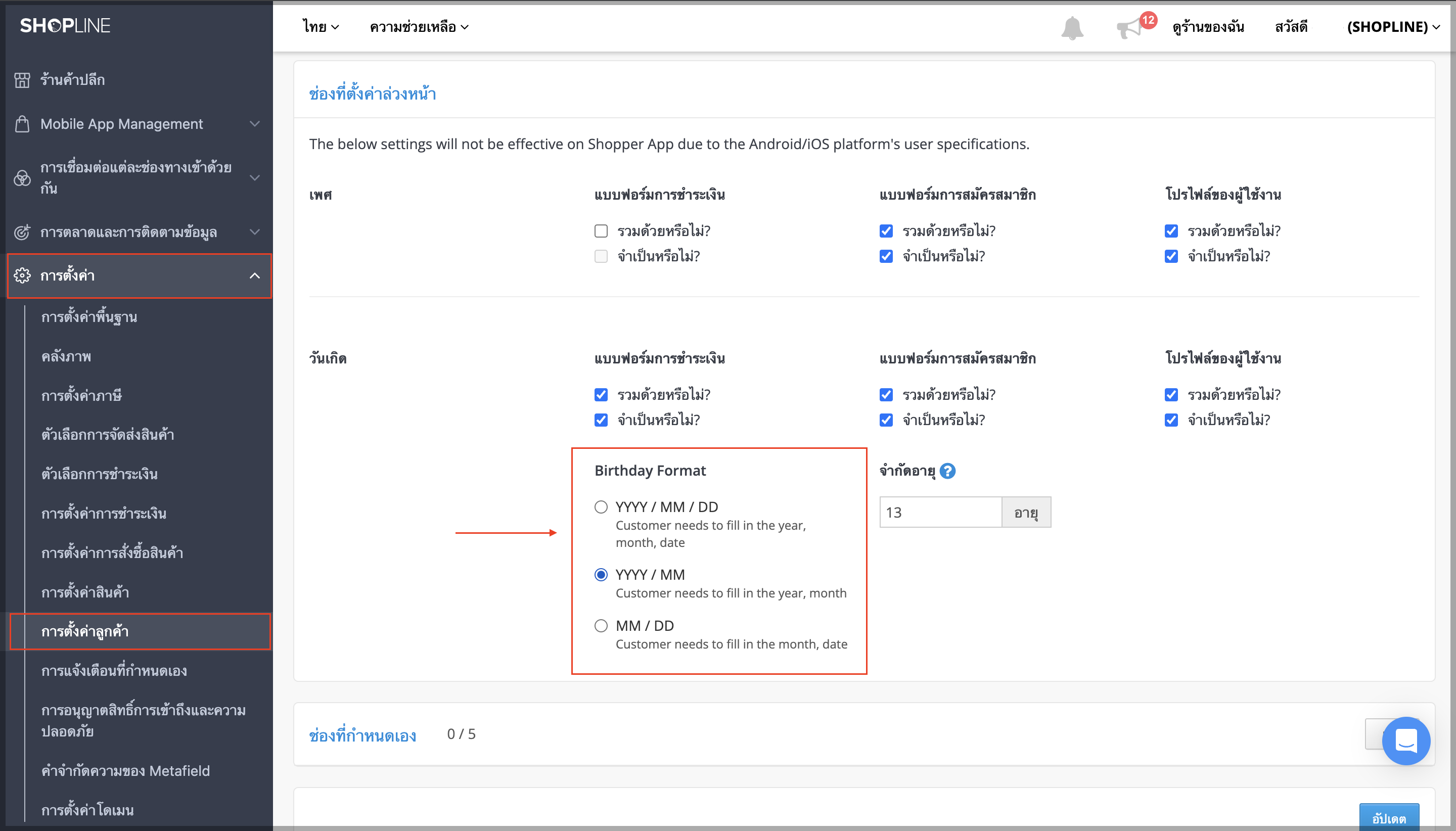This screenshot has height=831, width=1456.
Task: Uncheck birthday include box under checkout form
Action: (601, 395)
